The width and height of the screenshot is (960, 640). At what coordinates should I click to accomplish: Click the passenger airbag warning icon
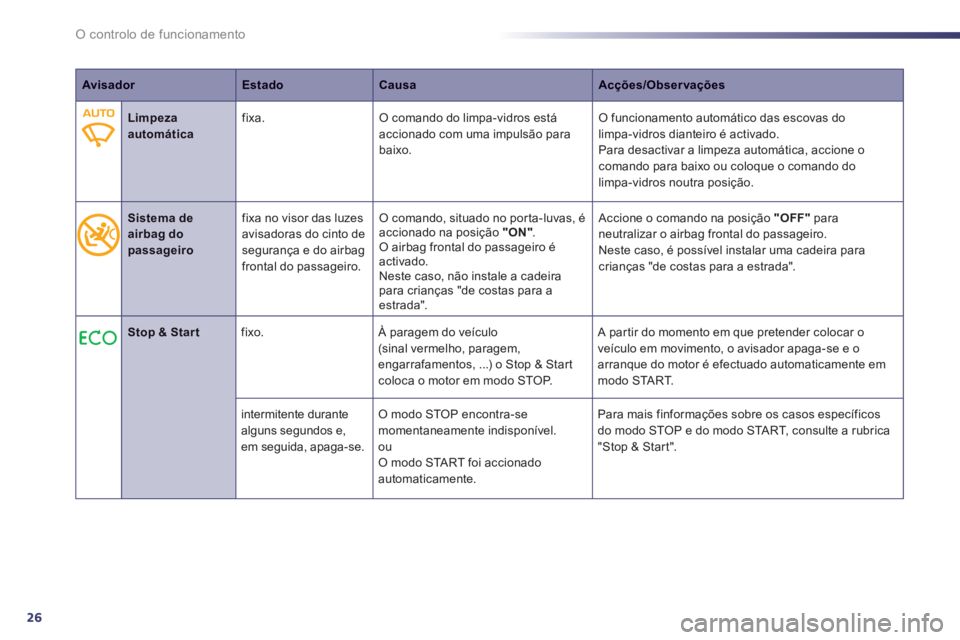coord(98,232)
